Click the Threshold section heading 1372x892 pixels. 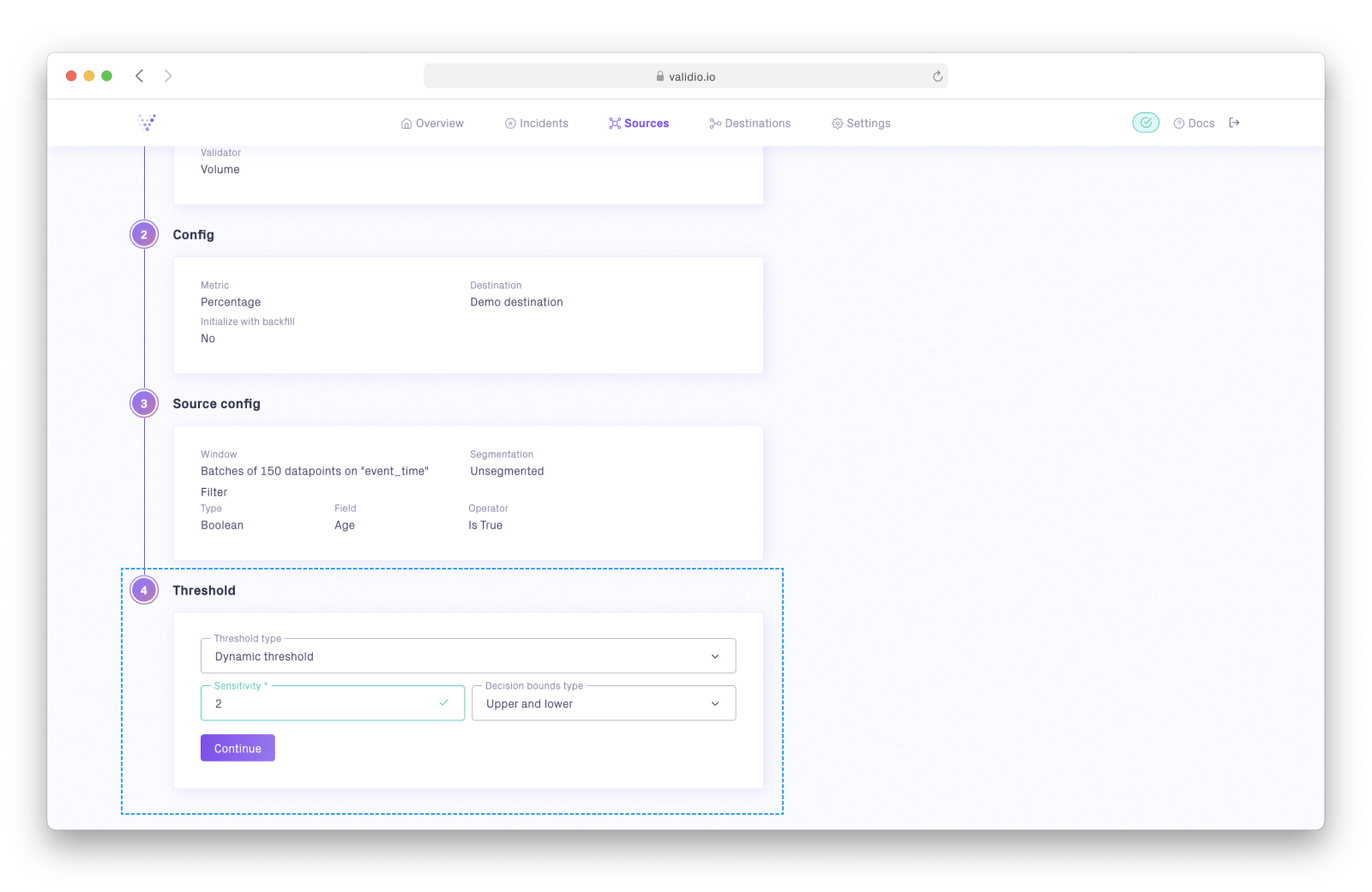[x=204, y=590]
